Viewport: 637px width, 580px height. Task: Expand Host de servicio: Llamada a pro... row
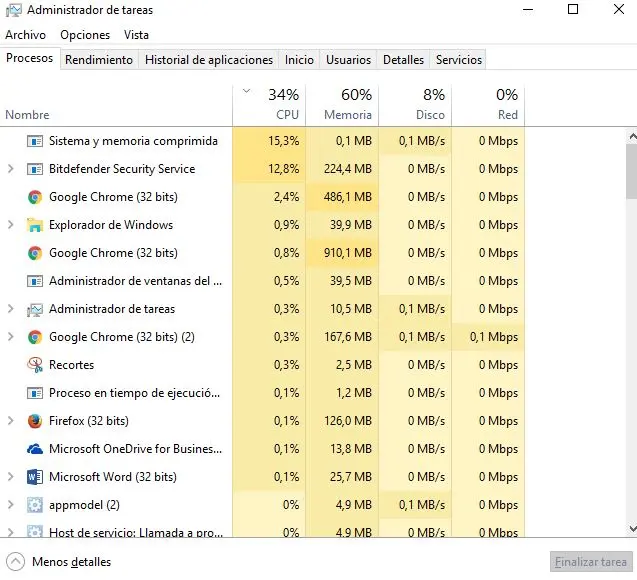[11, 532]
